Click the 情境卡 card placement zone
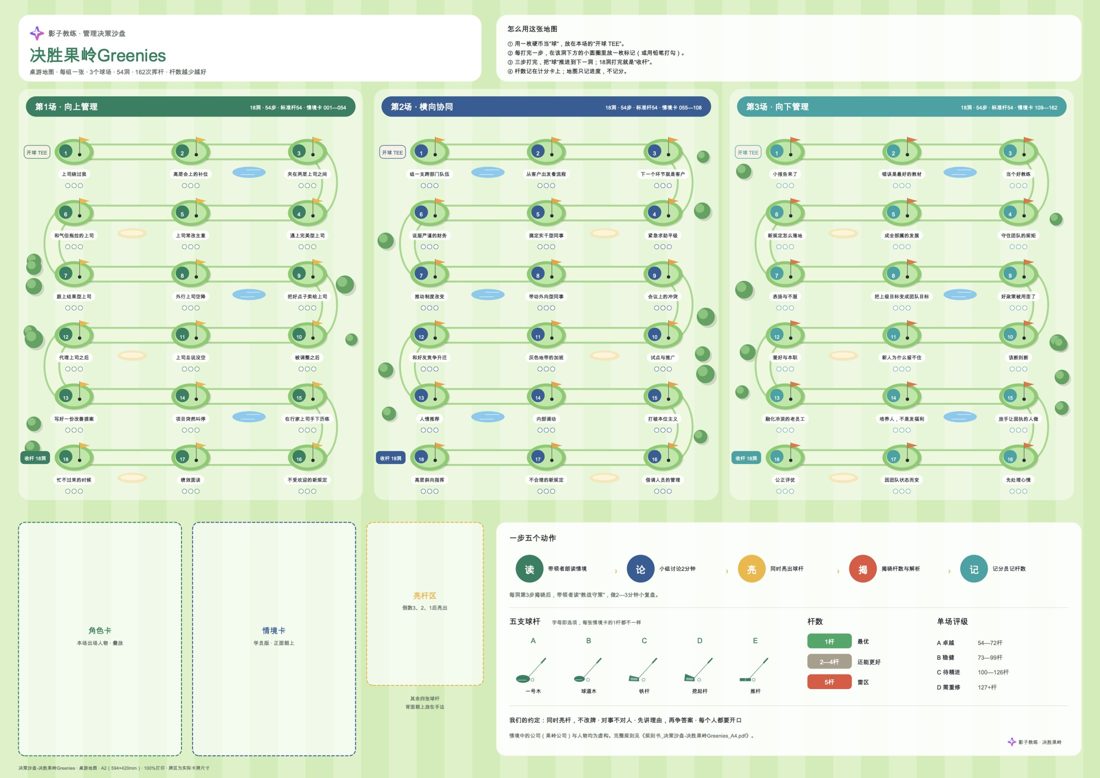This screenshot has width=1100, height=778. [274, 639]
